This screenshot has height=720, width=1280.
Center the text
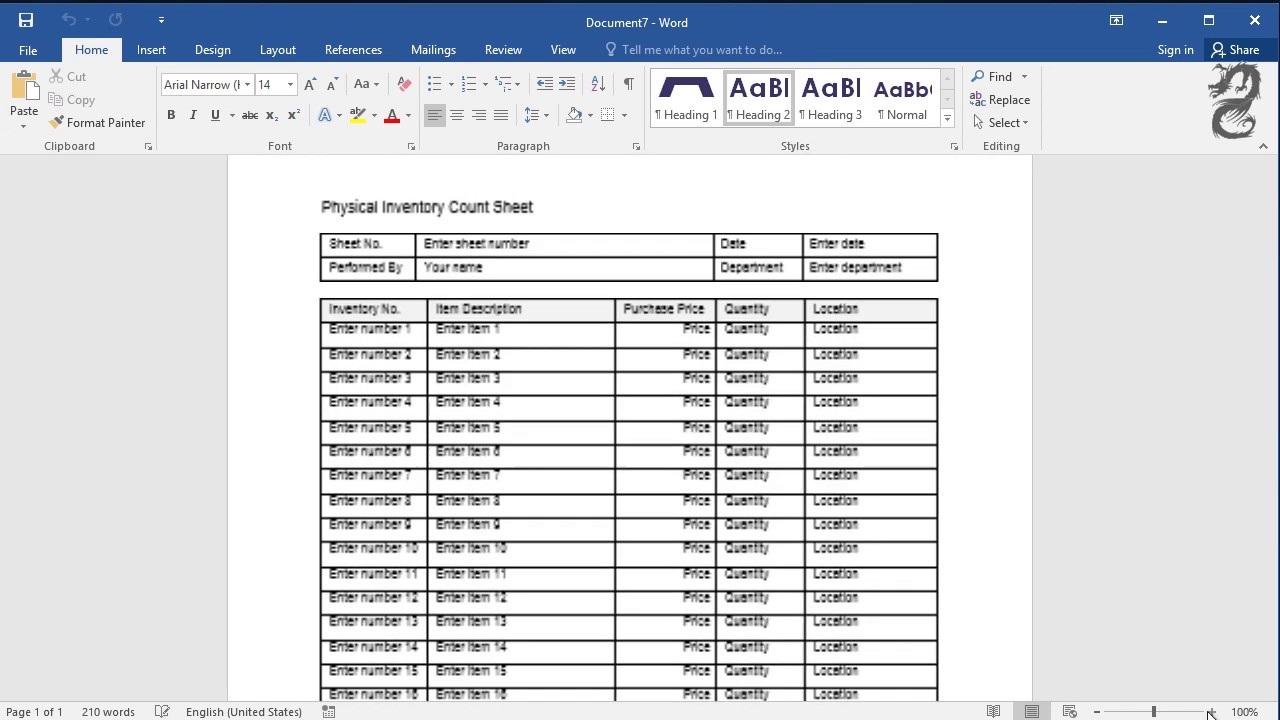click(456, 116)
